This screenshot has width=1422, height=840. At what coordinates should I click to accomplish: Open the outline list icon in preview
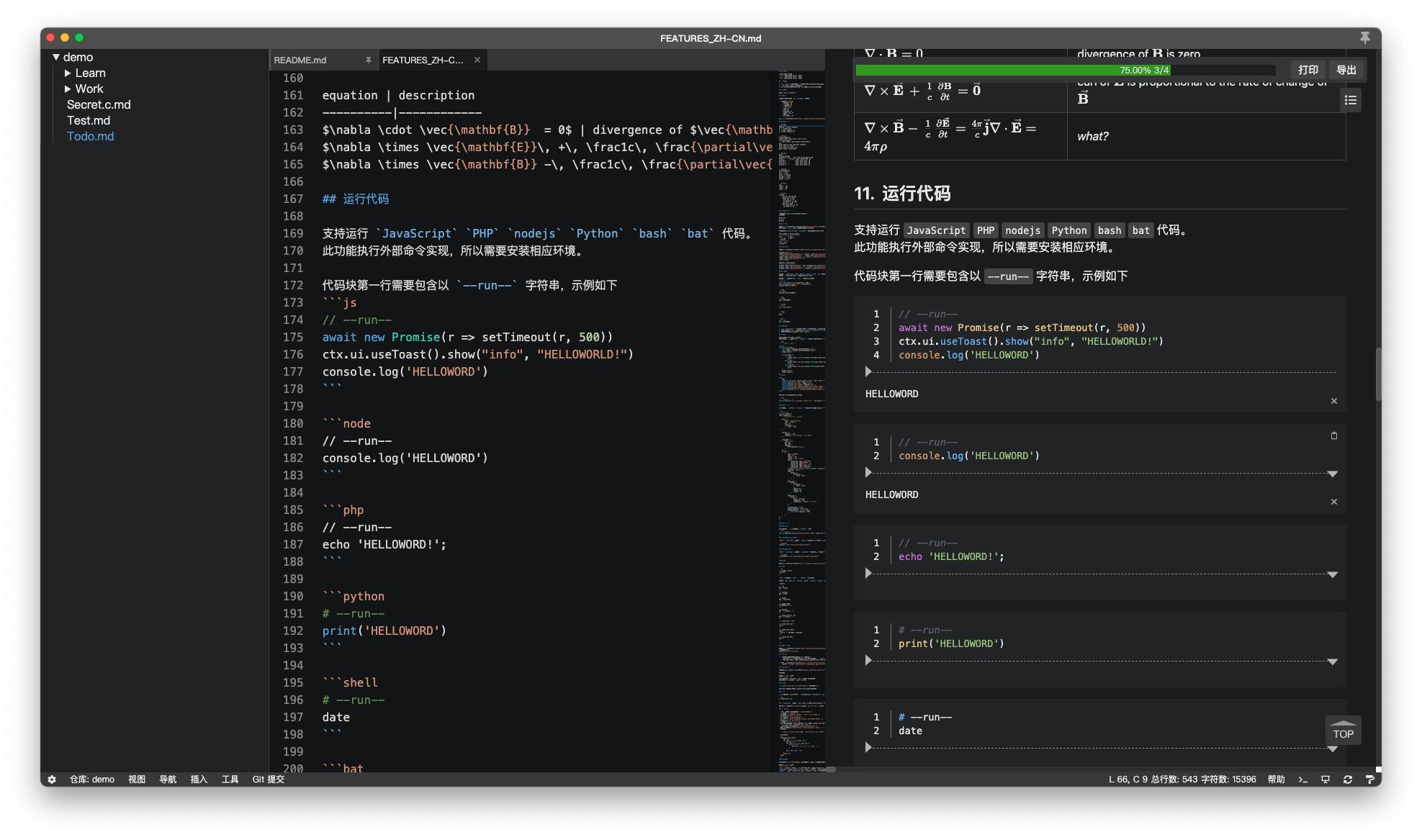pos(1350,100)
